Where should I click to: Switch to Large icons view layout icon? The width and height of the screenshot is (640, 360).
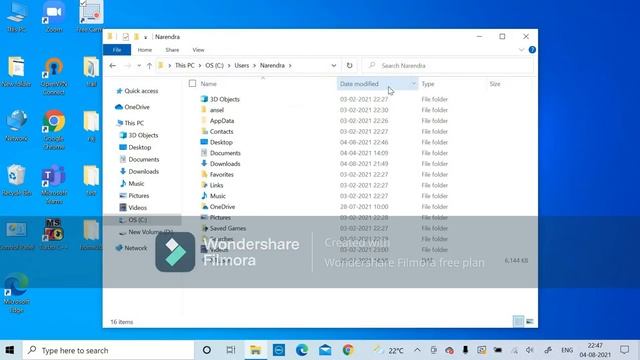530,322
